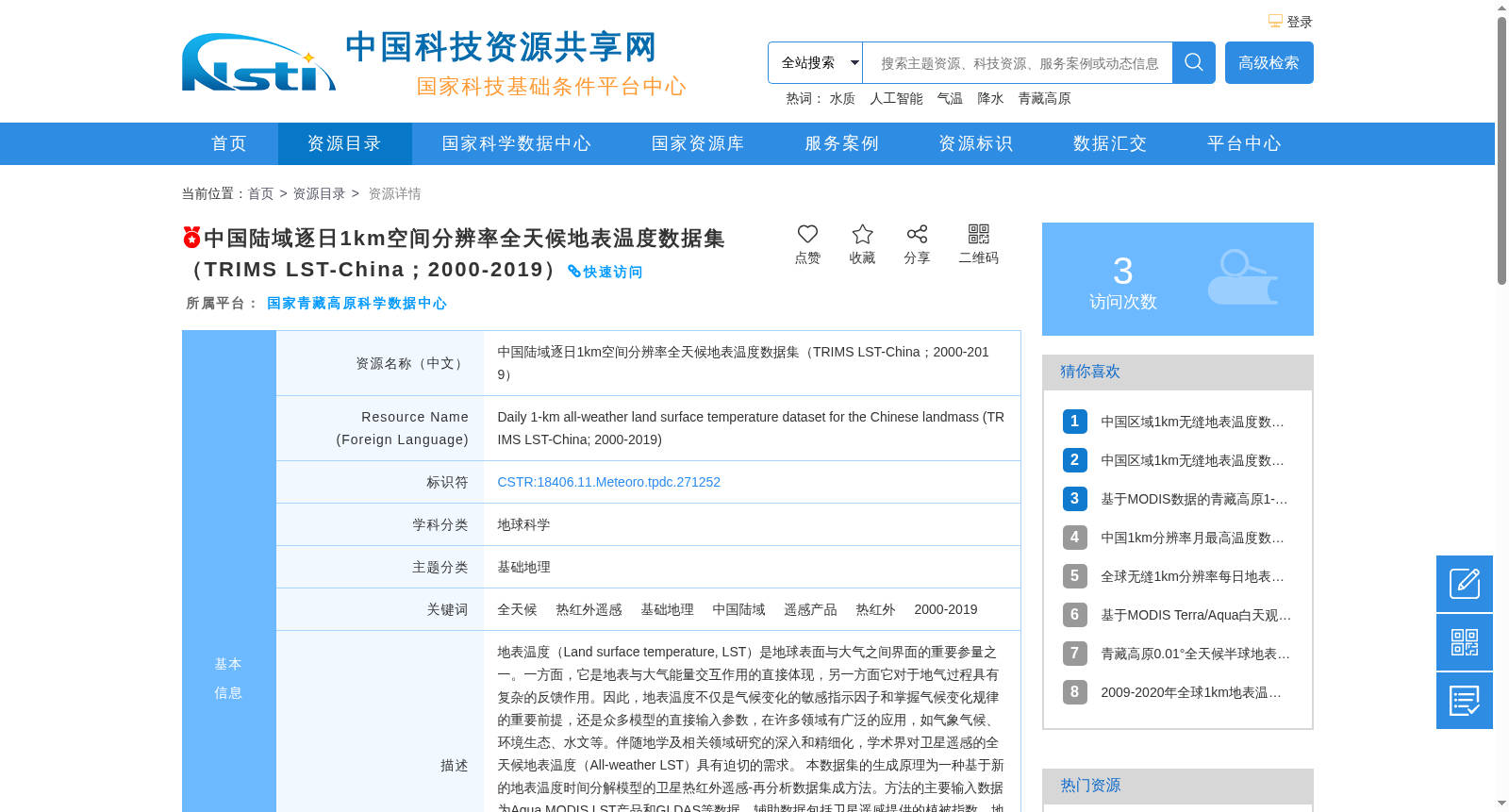Open recommendation 4 中国1km分辨率月最高温度数
The width and height of the screenshot is (1509, 812).
[x=1192, y=538]
